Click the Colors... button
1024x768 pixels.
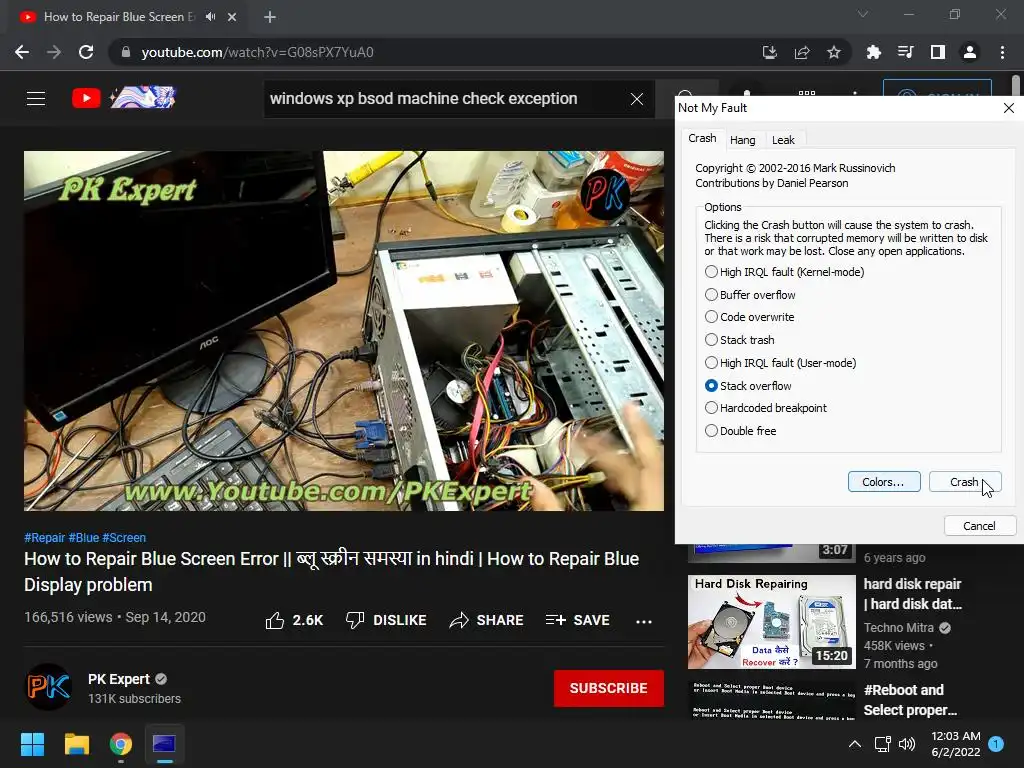pos(884,482)
